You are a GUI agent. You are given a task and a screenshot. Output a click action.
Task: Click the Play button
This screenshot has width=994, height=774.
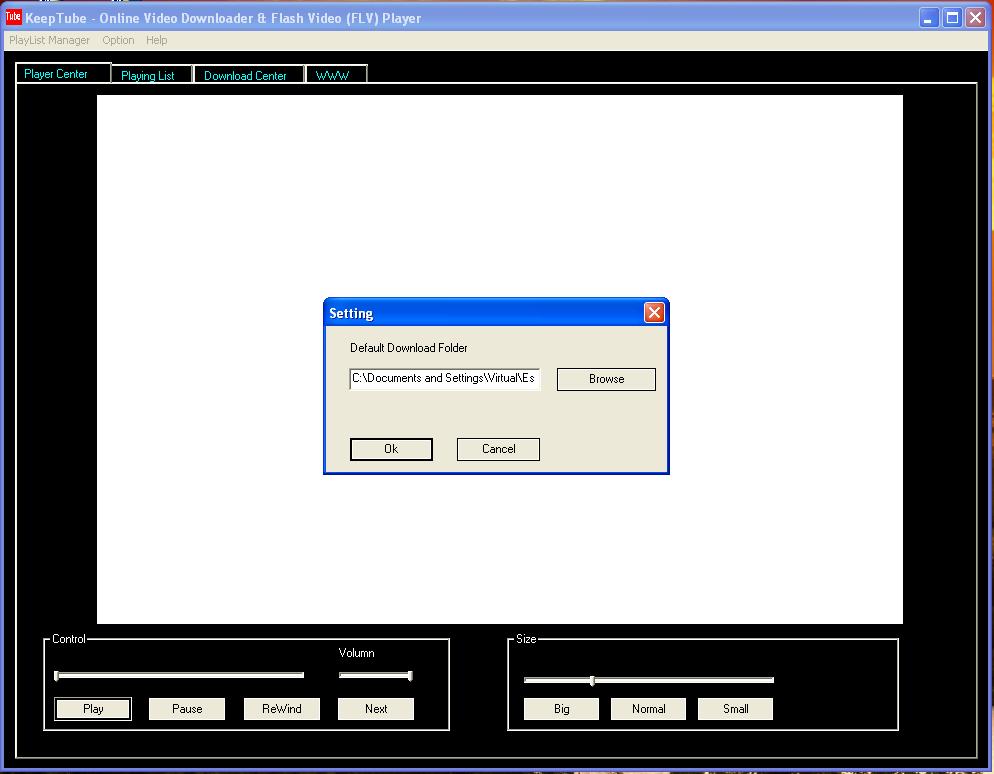pyautogui.click(x=93, y=709)
